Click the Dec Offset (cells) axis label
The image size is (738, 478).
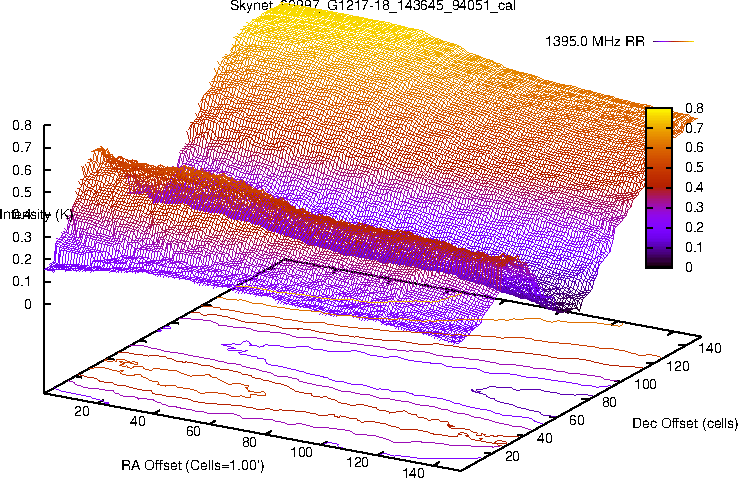point(684,423)
